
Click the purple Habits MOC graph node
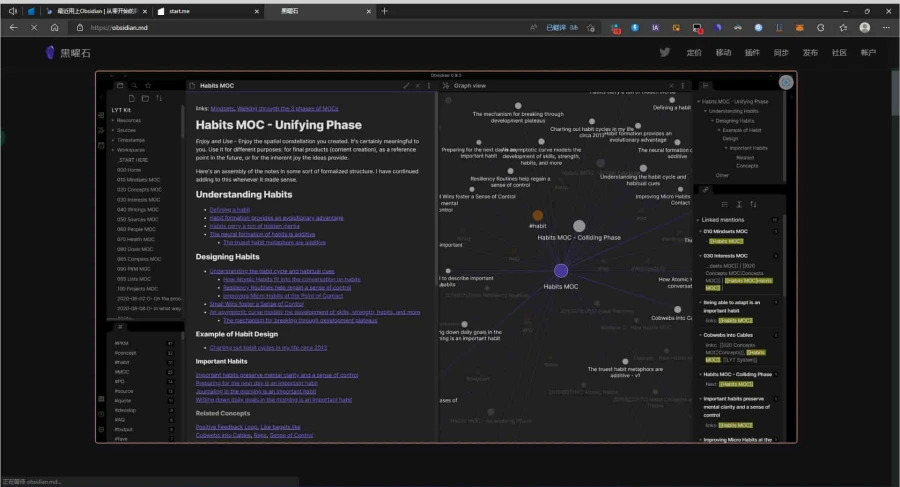click(x=561, y=270)
